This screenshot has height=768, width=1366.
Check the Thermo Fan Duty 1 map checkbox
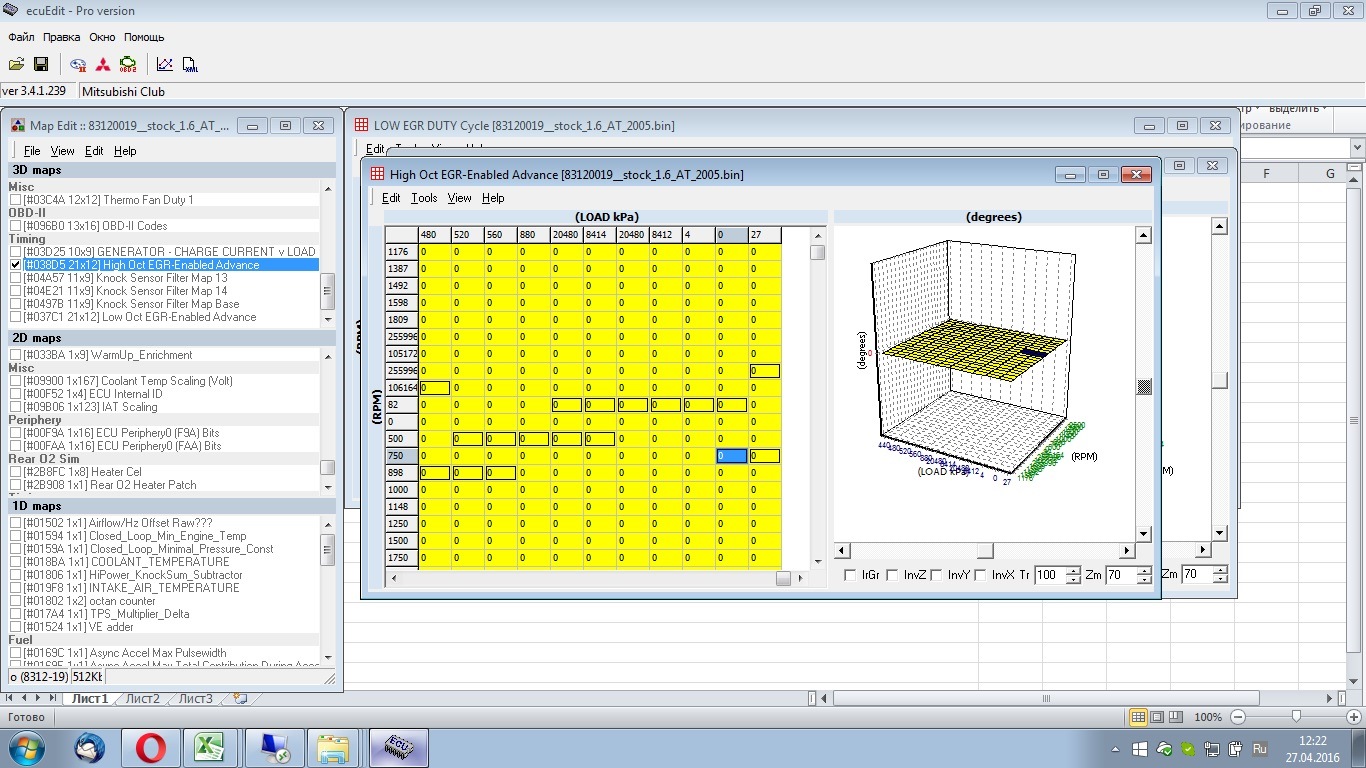coord(15,200)
